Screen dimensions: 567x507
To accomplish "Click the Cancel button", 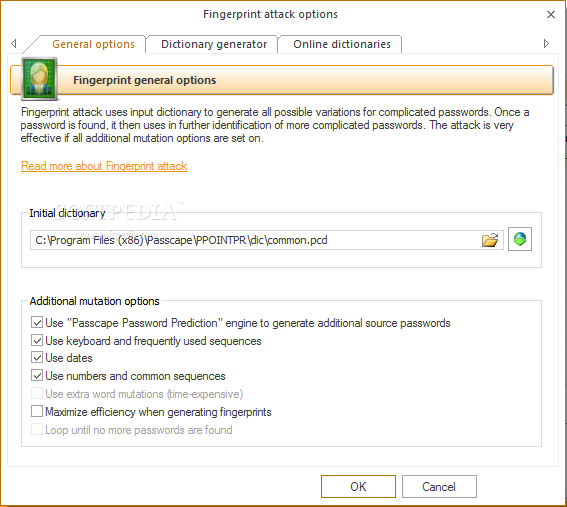I will [x=439, y=486].
